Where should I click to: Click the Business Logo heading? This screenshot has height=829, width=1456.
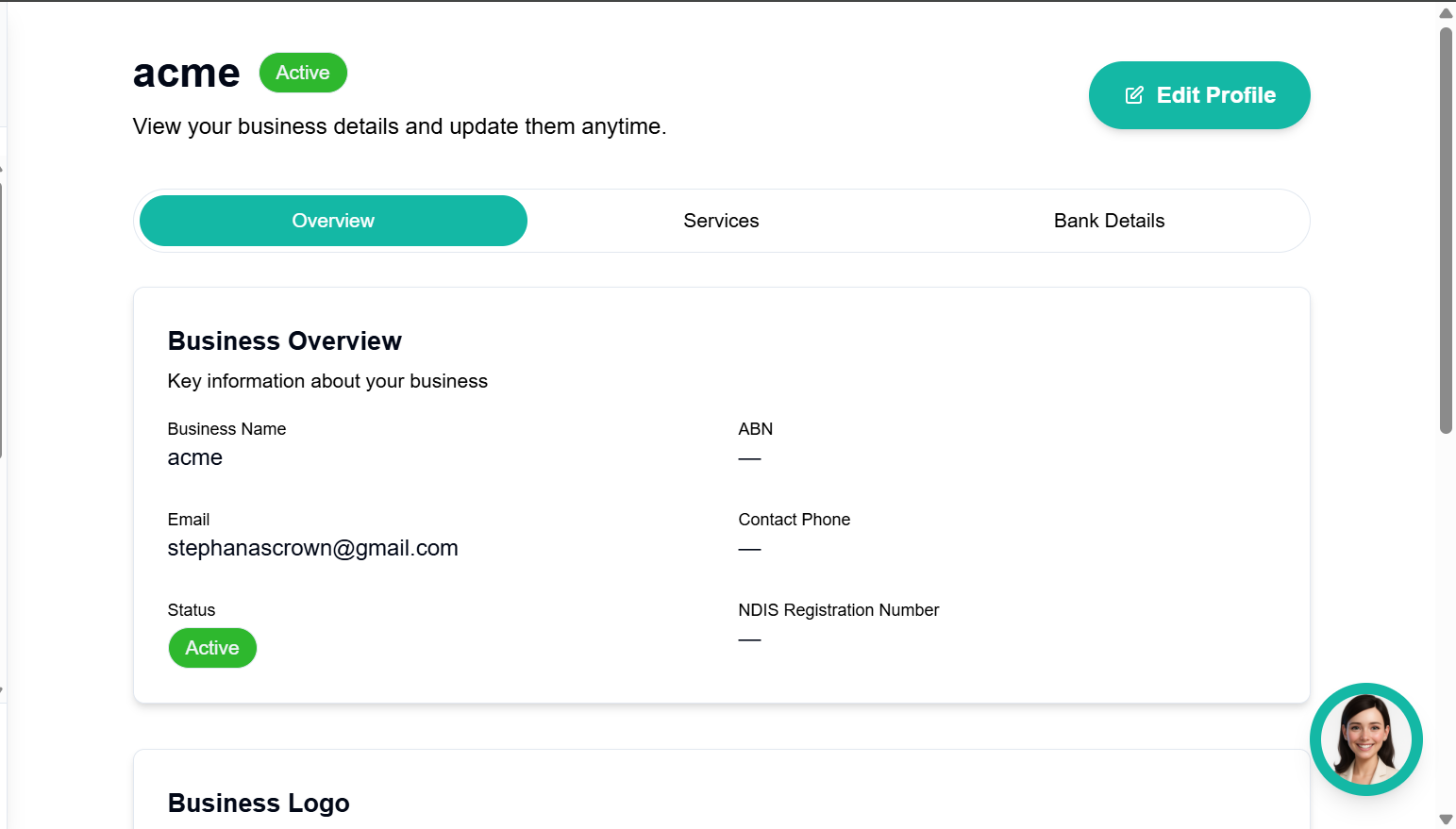click(x=259, y=803)
